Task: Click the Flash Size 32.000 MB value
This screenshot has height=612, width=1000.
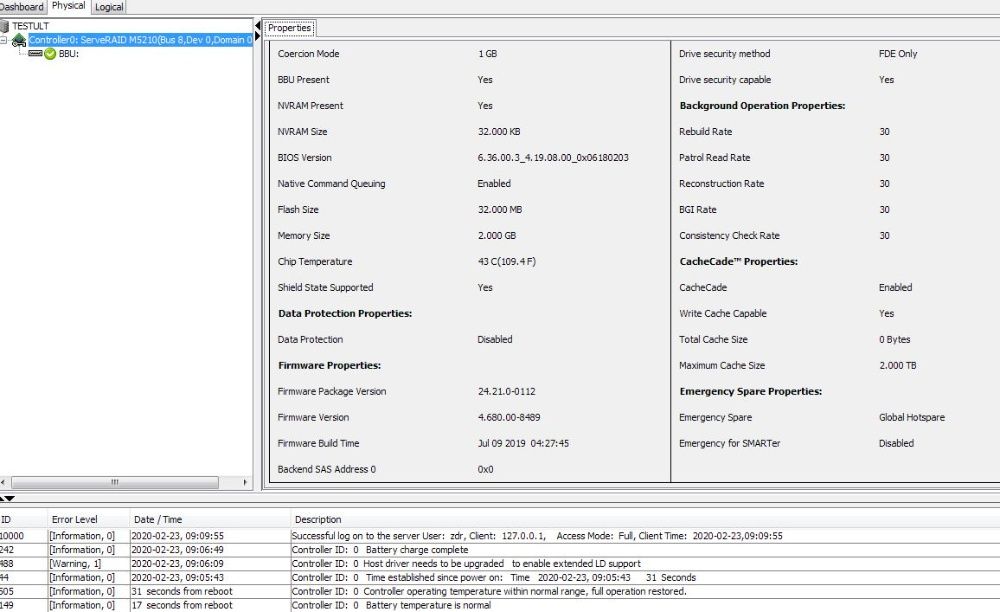Action: coord(500,210)
